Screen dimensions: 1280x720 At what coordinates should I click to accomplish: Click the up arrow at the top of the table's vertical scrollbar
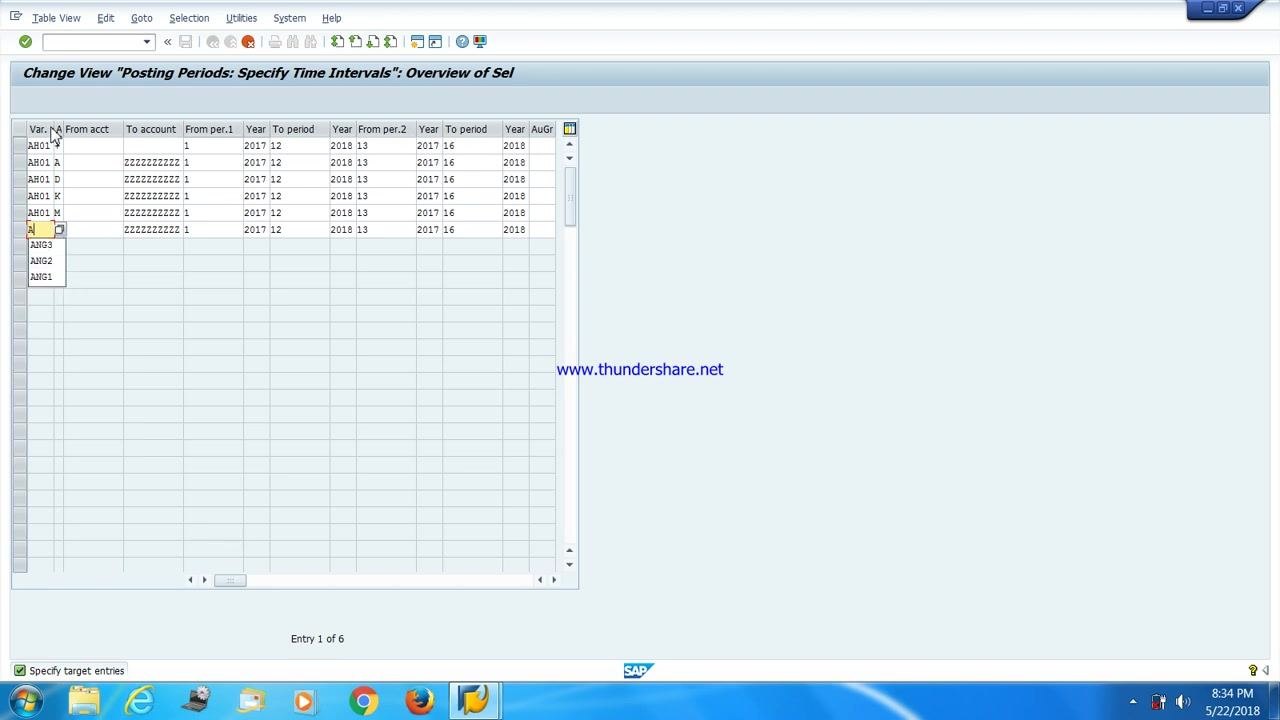[x=569, y=145]
